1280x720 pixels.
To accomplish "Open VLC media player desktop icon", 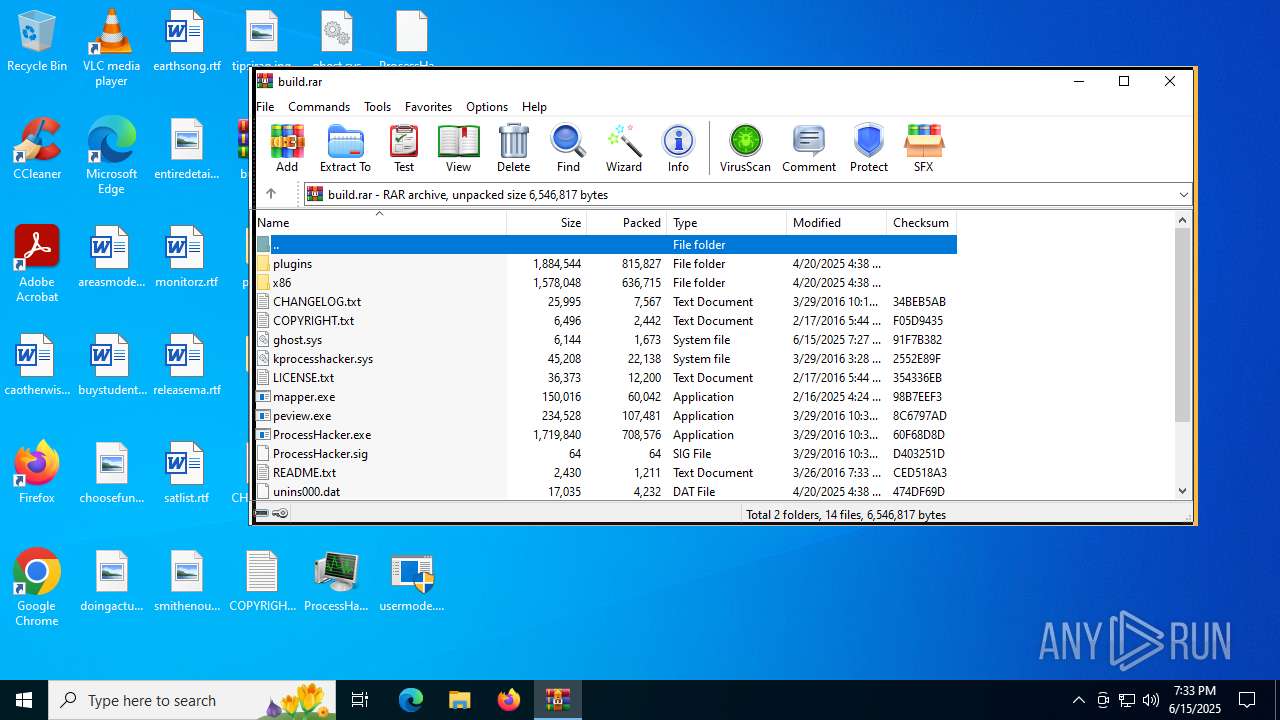I will [111, 48].
